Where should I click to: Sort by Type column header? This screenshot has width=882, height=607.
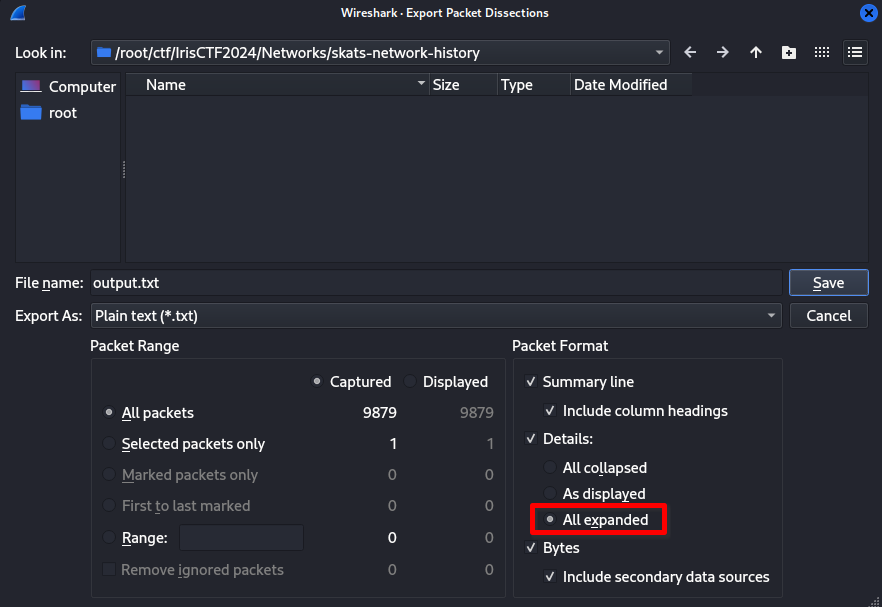[x=534, y=85]
